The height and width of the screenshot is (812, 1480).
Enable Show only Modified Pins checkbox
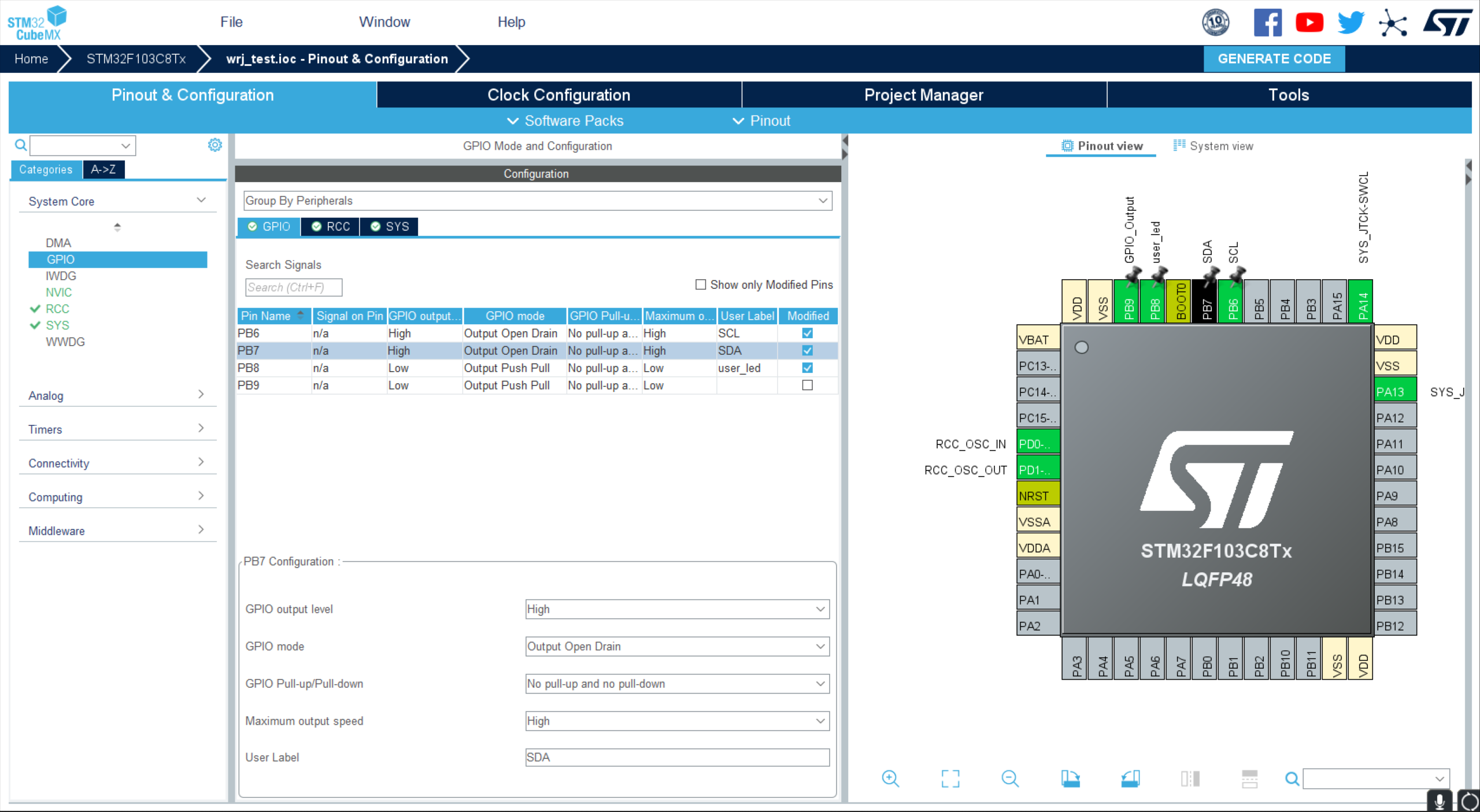click(x=701, y=284)
